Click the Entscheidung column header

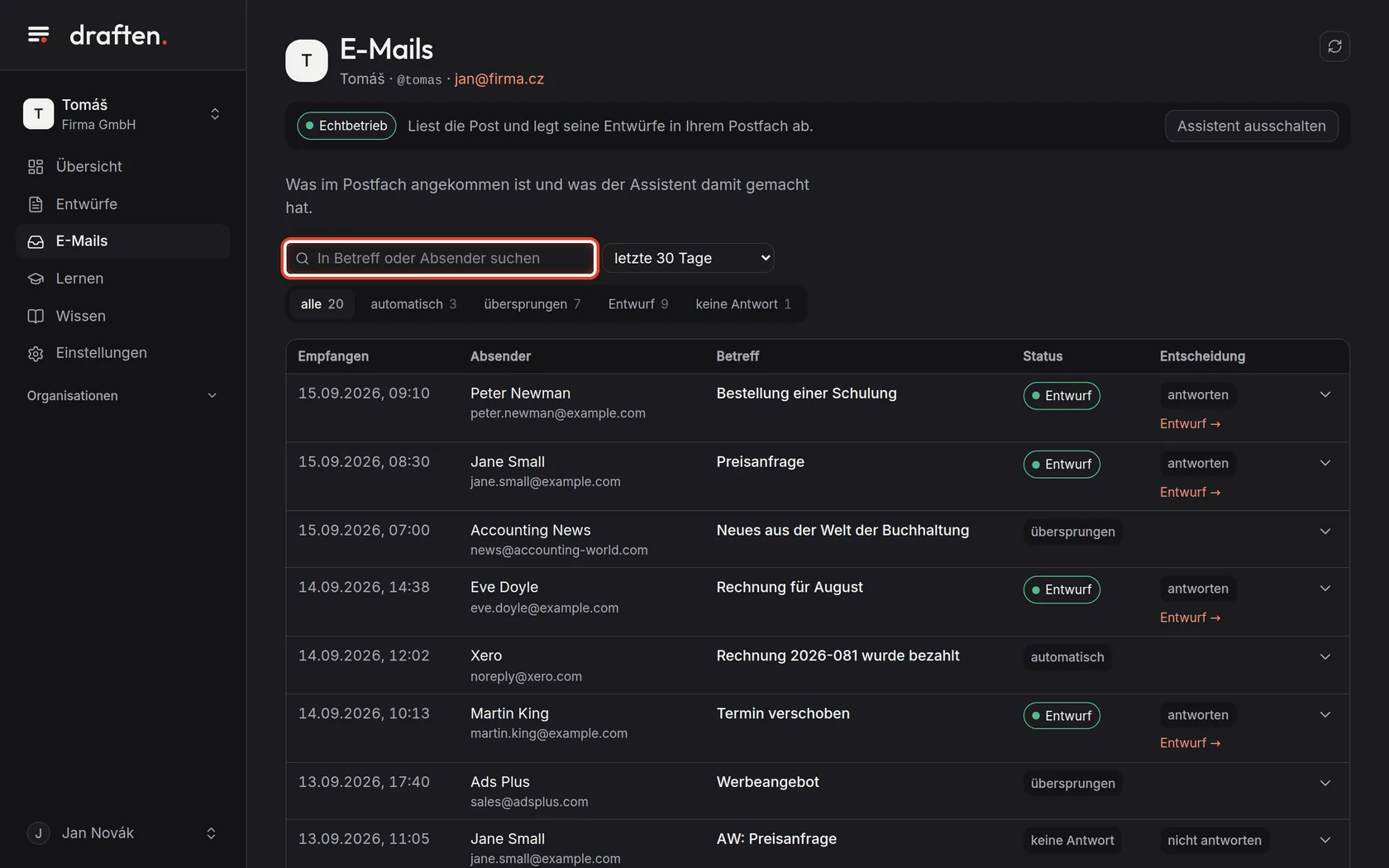coord(1202,356)
